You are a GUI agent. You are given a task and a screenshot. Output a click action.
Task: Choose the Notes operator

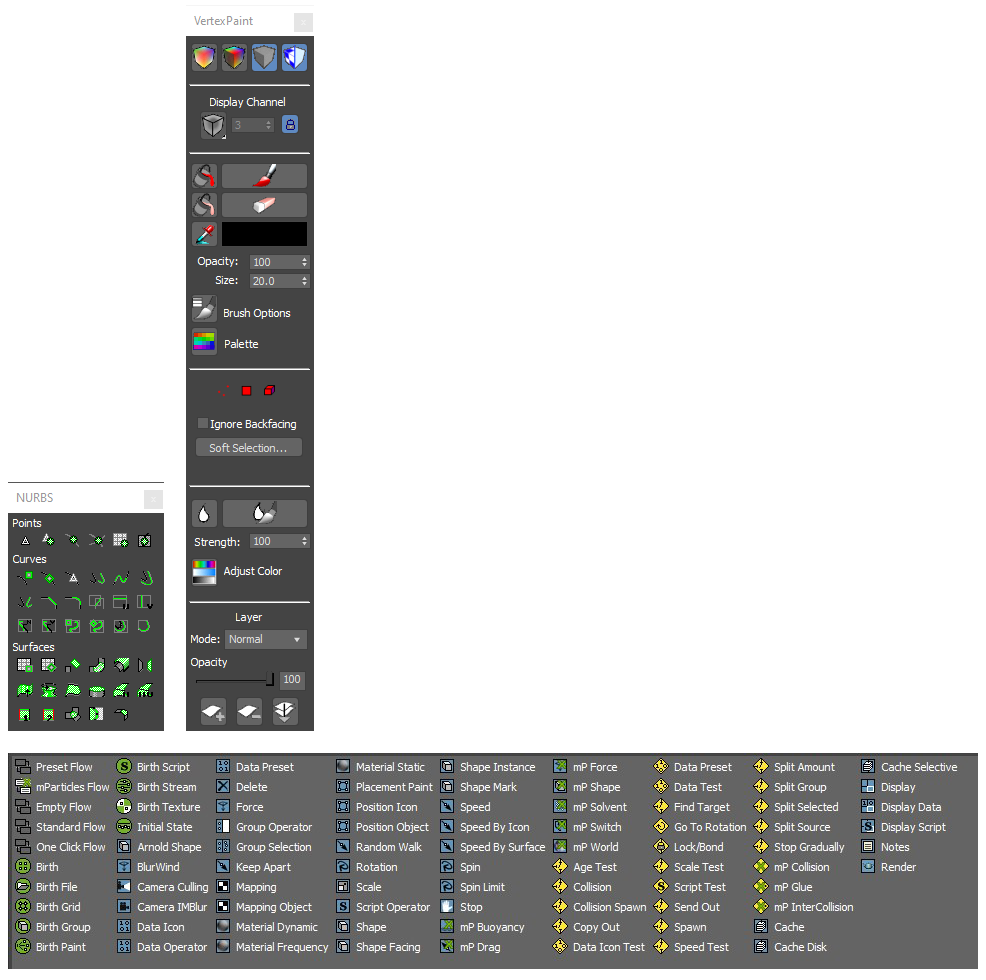click(885, 847)
